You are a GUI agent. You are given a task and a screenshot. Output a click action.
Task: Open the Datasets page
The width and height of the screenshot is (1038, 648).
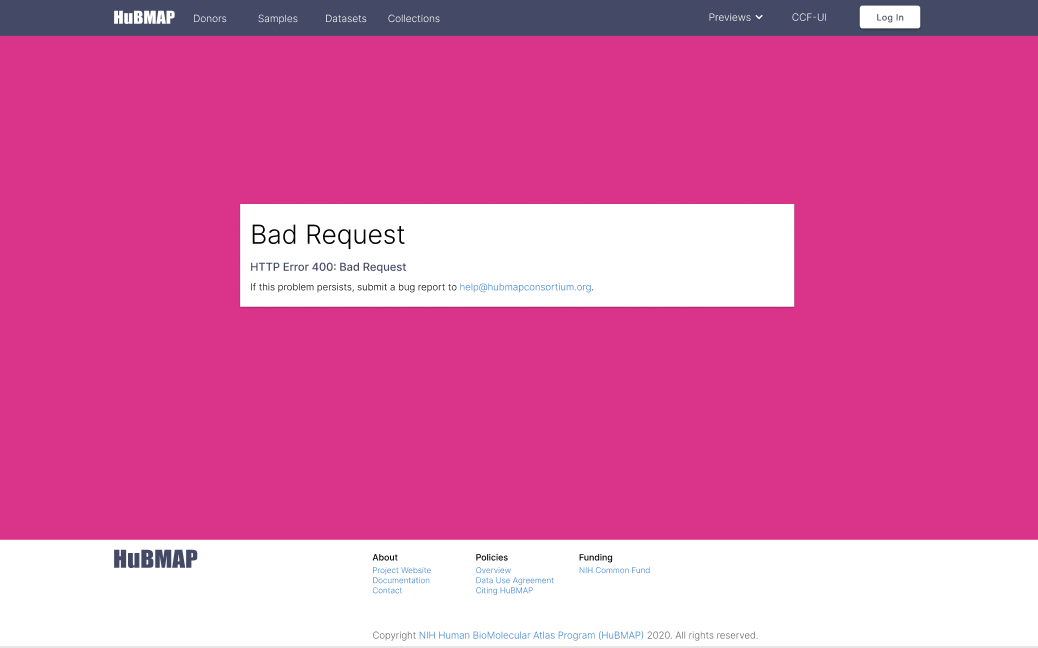click(345, 18)
